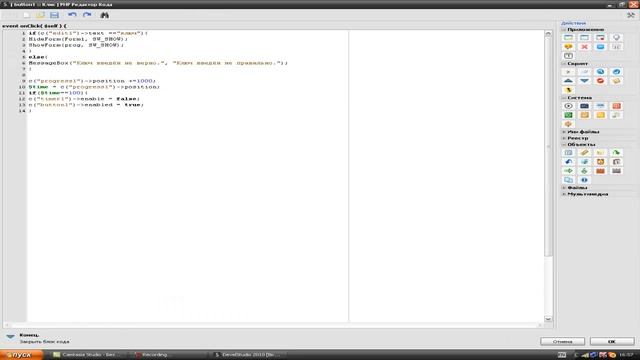Click the blue up arrow in Скрипт section
Viewport: 640px width, 360px height.
[568, 81]
